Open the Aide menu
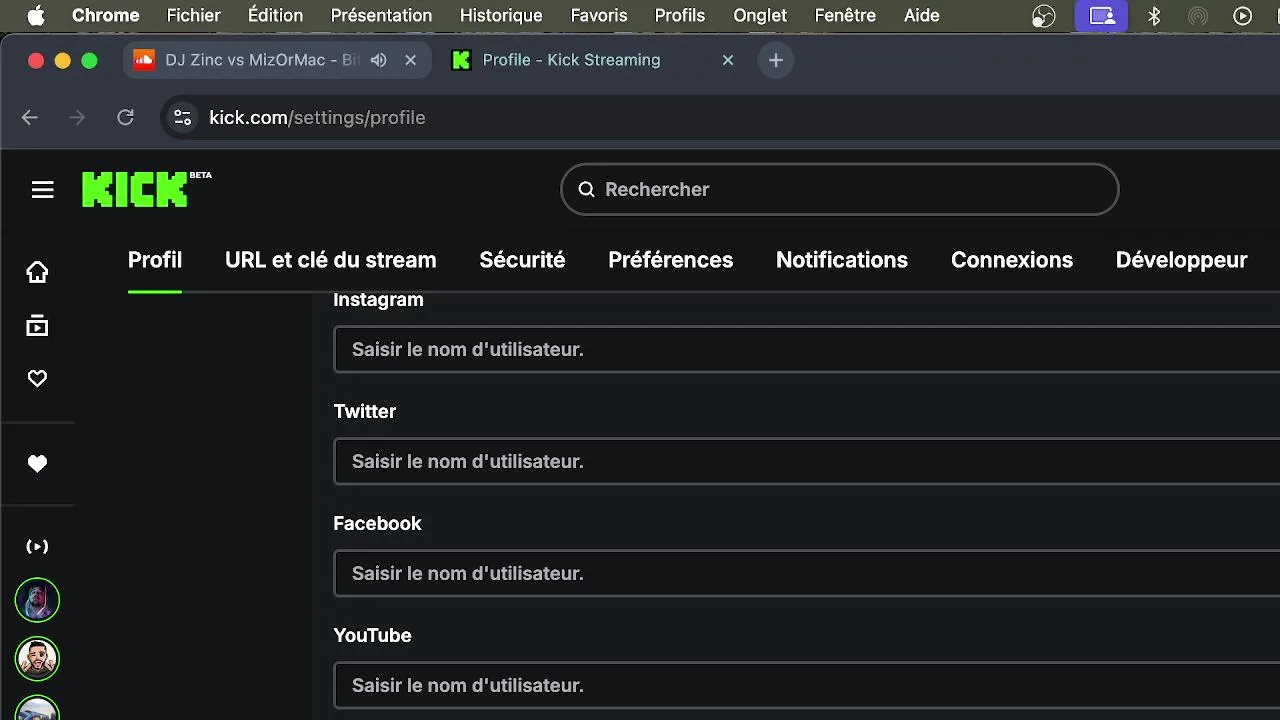Viewport: 1280px width, 720px height. point(922,15)
